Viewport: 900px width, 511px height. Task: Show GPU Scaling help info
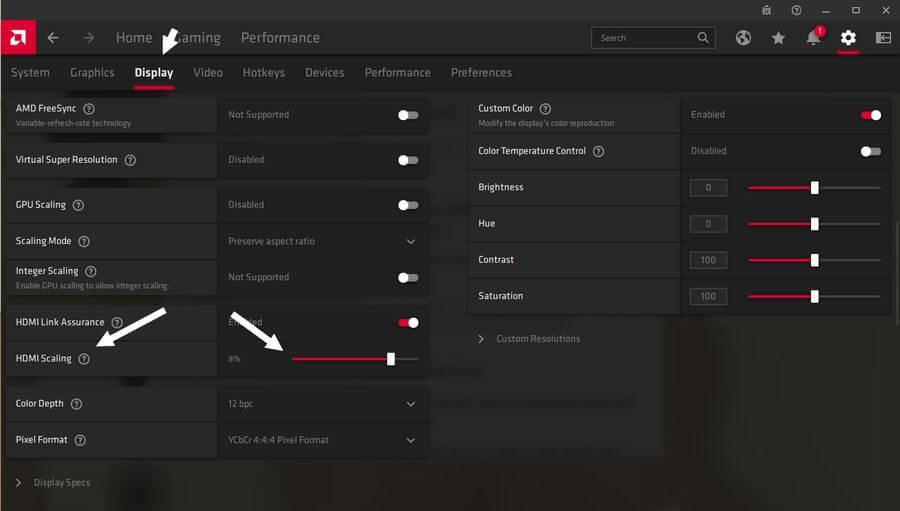click(x=79, y=205)
